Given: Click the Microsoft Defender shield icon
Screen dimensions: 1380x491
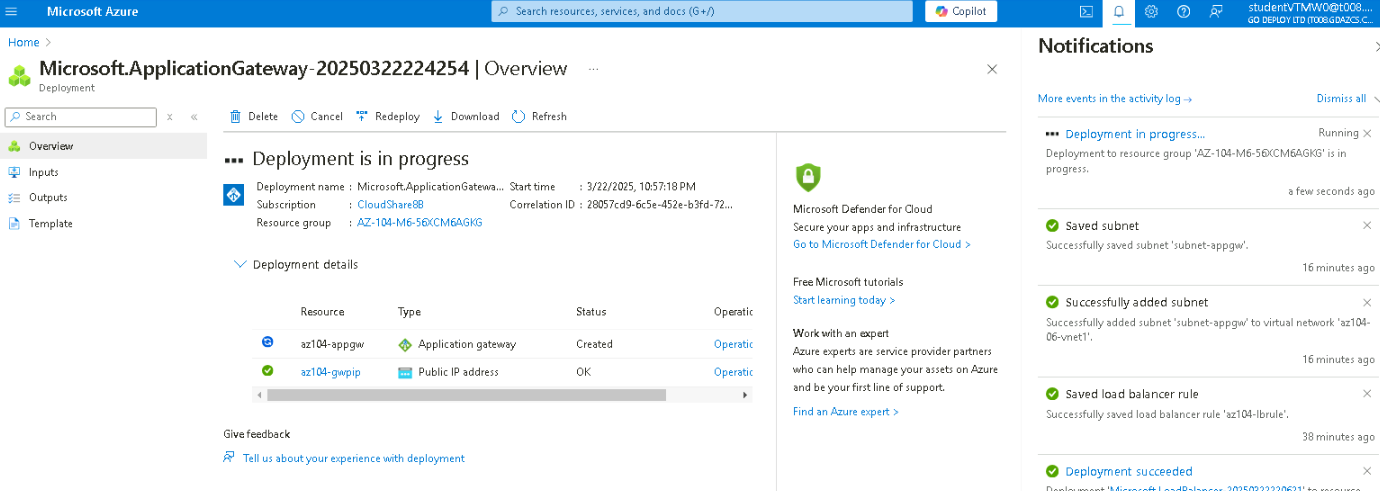Looking at the screenshot, I should click(808, 178).
